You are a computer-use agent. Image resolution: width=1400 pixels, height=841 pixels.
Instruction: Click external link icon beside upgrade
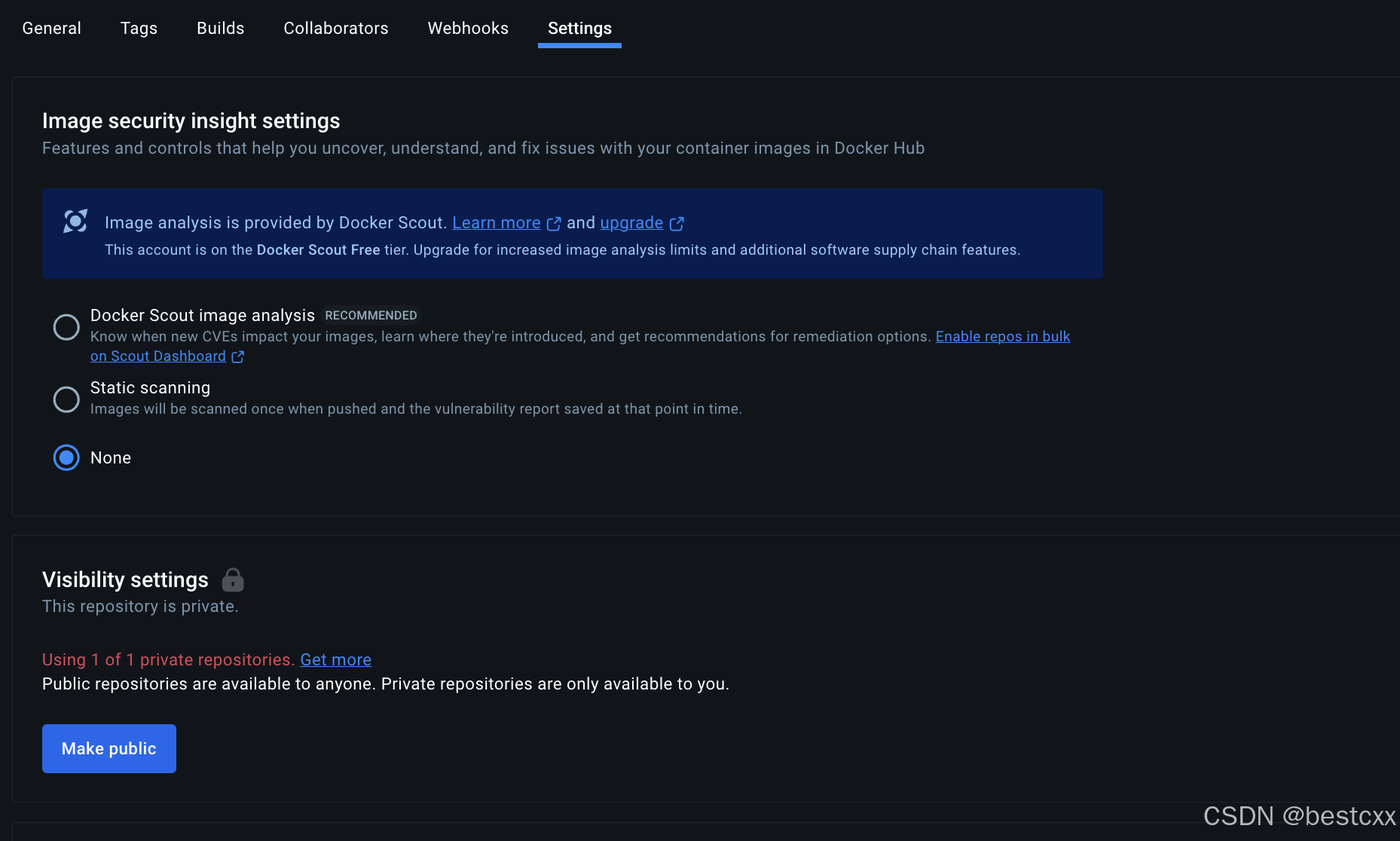click(x=677, y=224)
